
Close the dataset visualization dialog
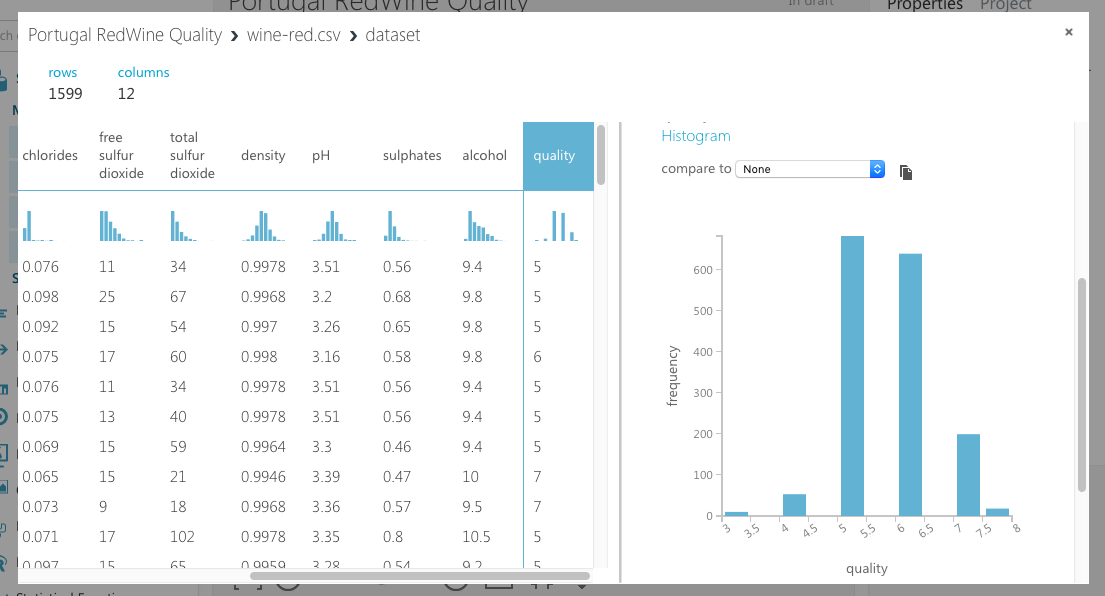point(1068,32)
